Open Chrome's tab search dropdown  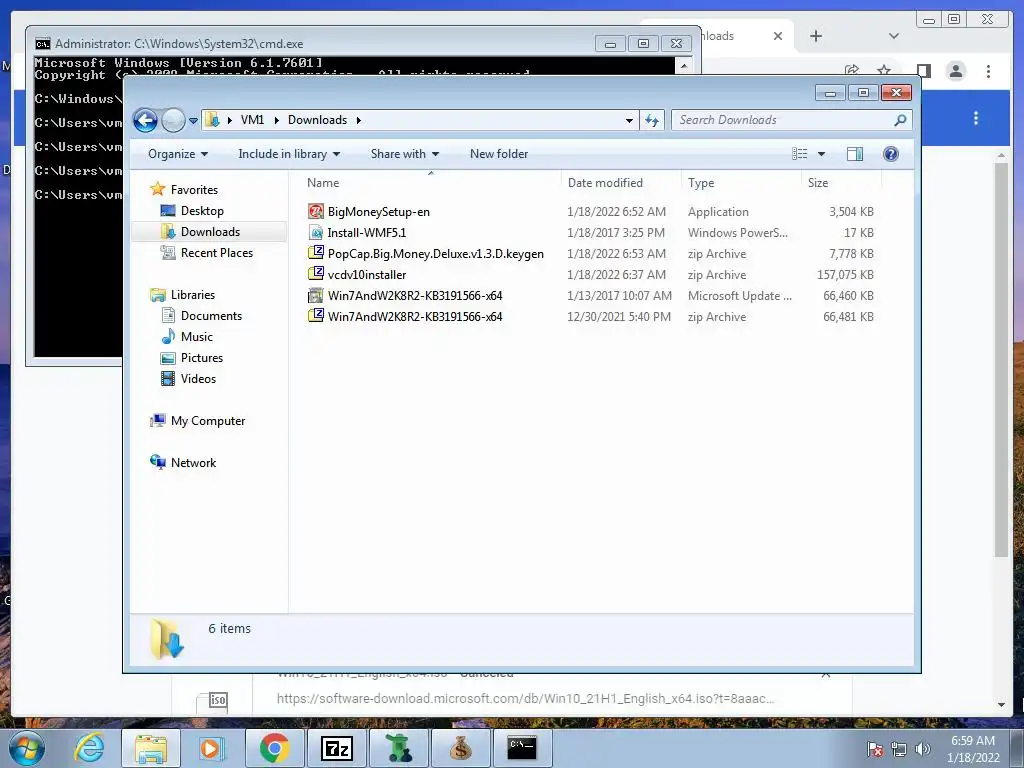click(894, 36)
